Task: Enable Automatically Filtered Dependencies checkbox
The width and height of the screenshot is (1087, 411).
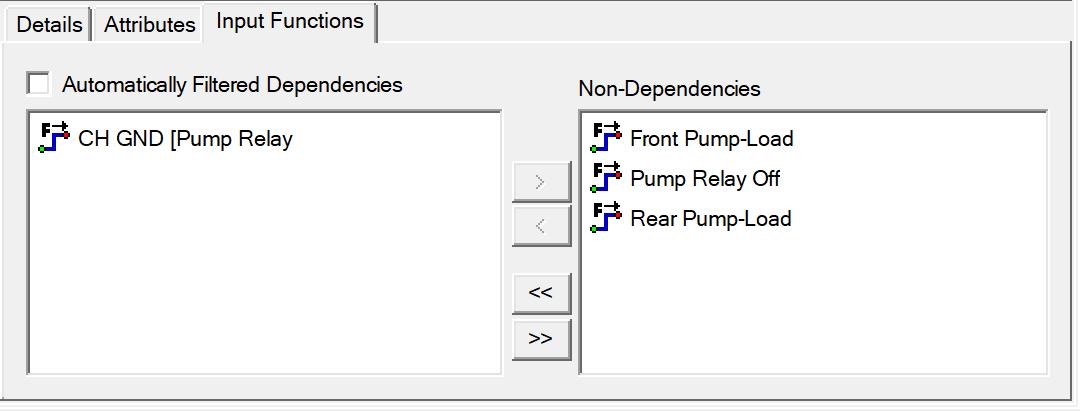Action: [39, 84]
